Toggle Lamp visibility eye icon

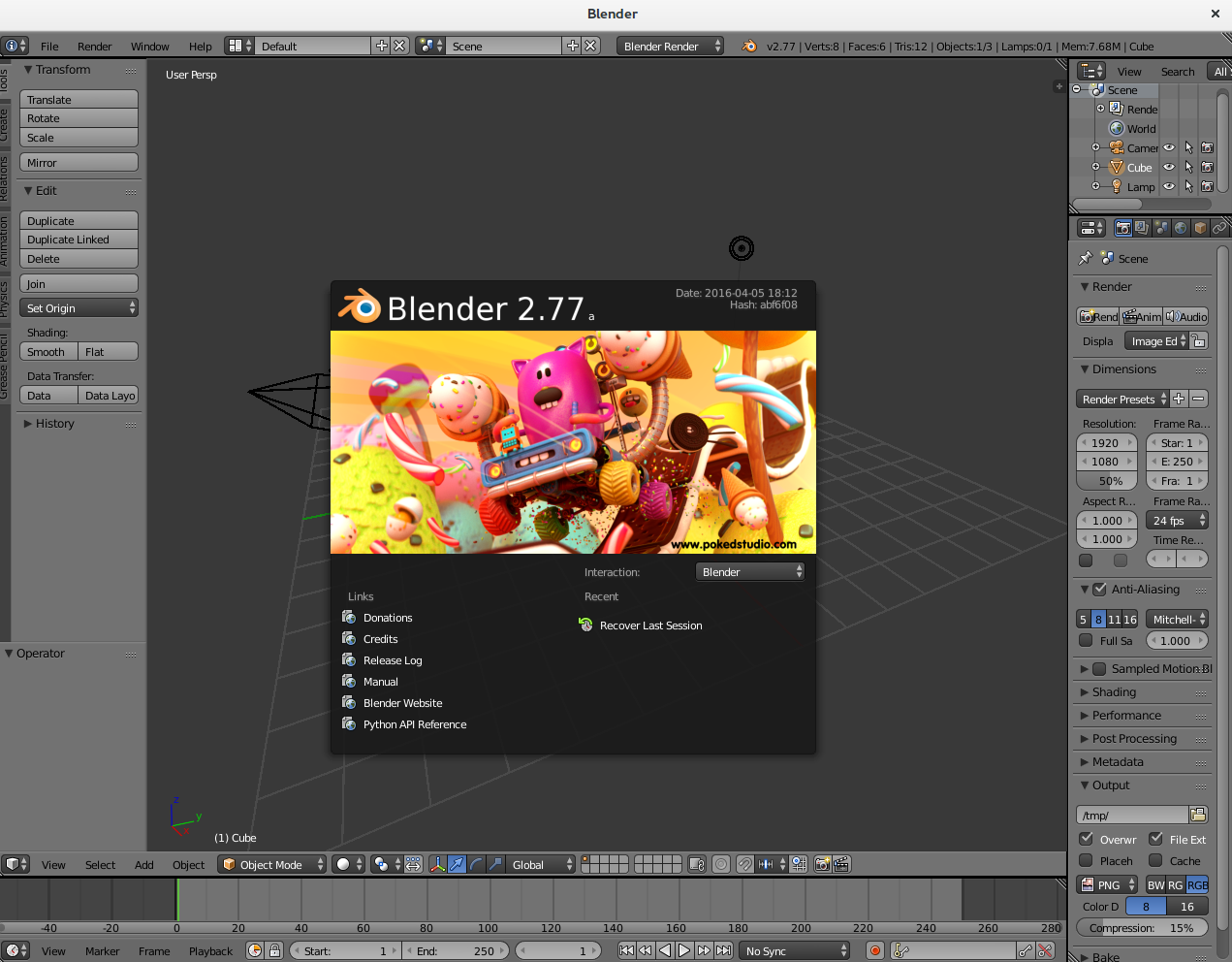click(x=1169, y=186)
